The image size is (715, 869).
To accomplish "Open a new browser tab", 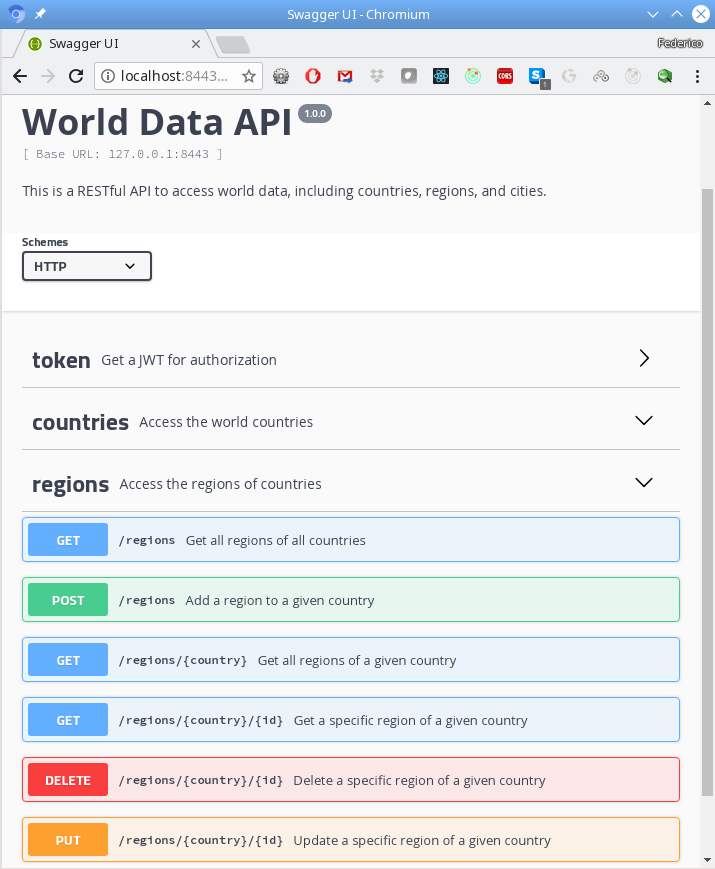I will (x=232, y=45).
